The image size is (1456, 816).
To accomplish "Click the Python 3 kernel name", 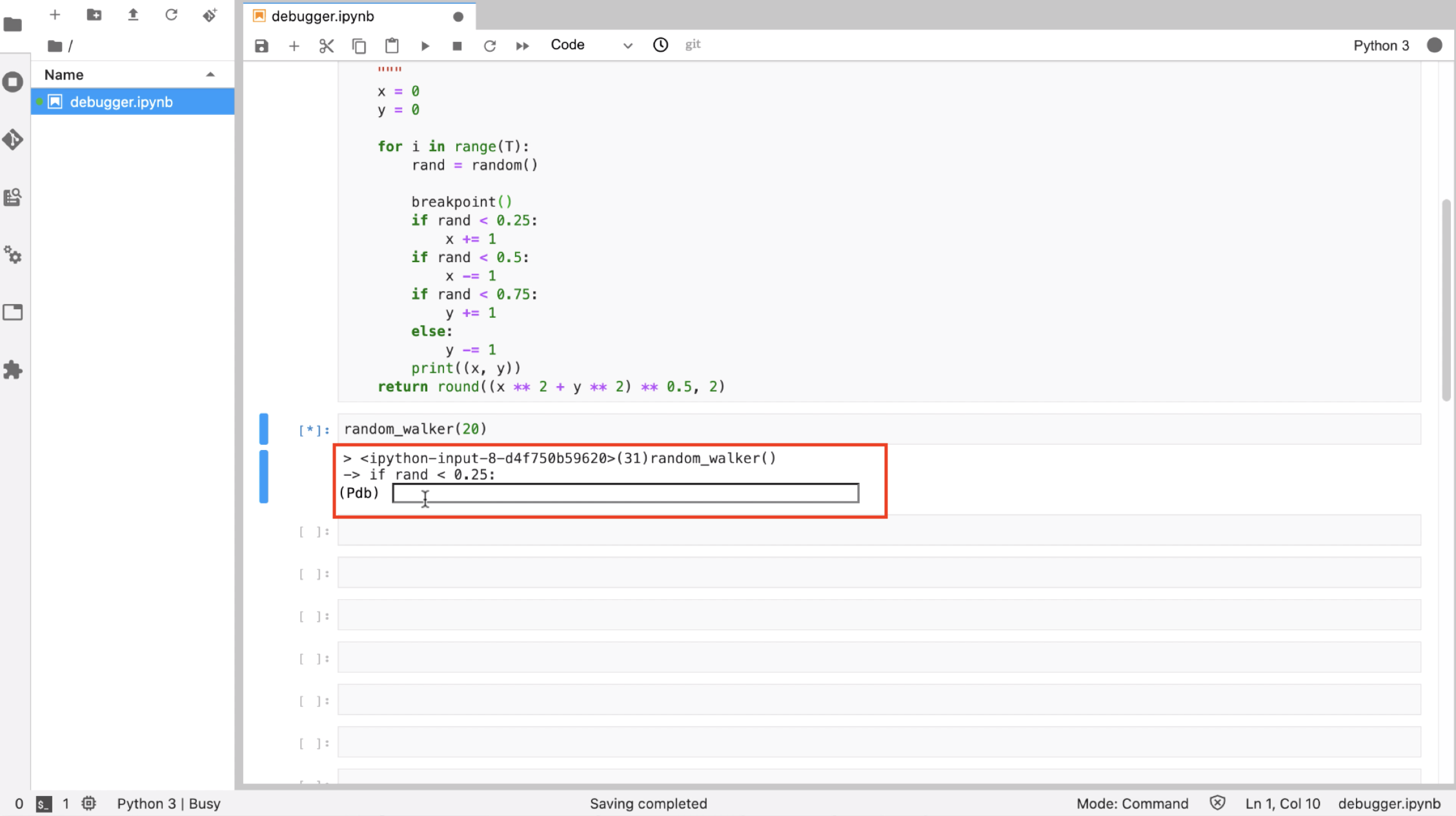I will click(x=1380, y=45).
